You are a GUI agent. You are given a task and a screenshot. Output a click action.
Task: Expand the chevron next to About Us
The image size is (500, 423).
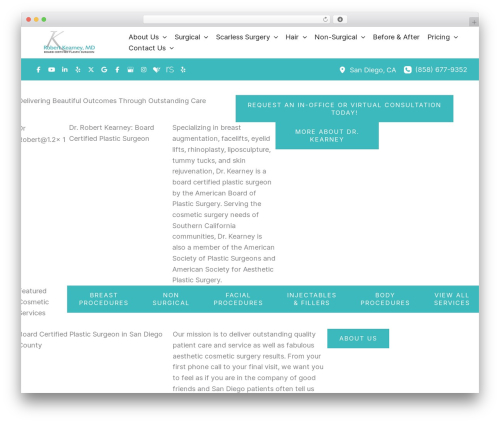pos(165,37)
